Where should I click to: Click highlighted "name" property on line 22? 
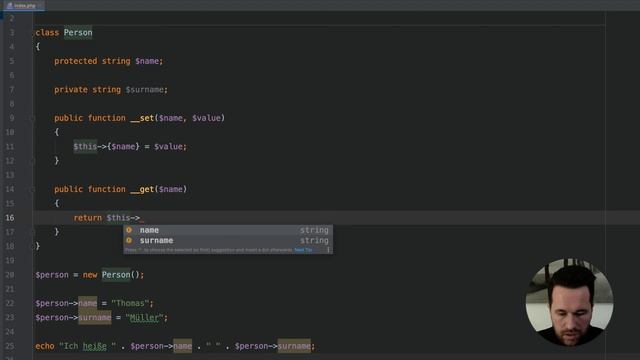point(88,303)
